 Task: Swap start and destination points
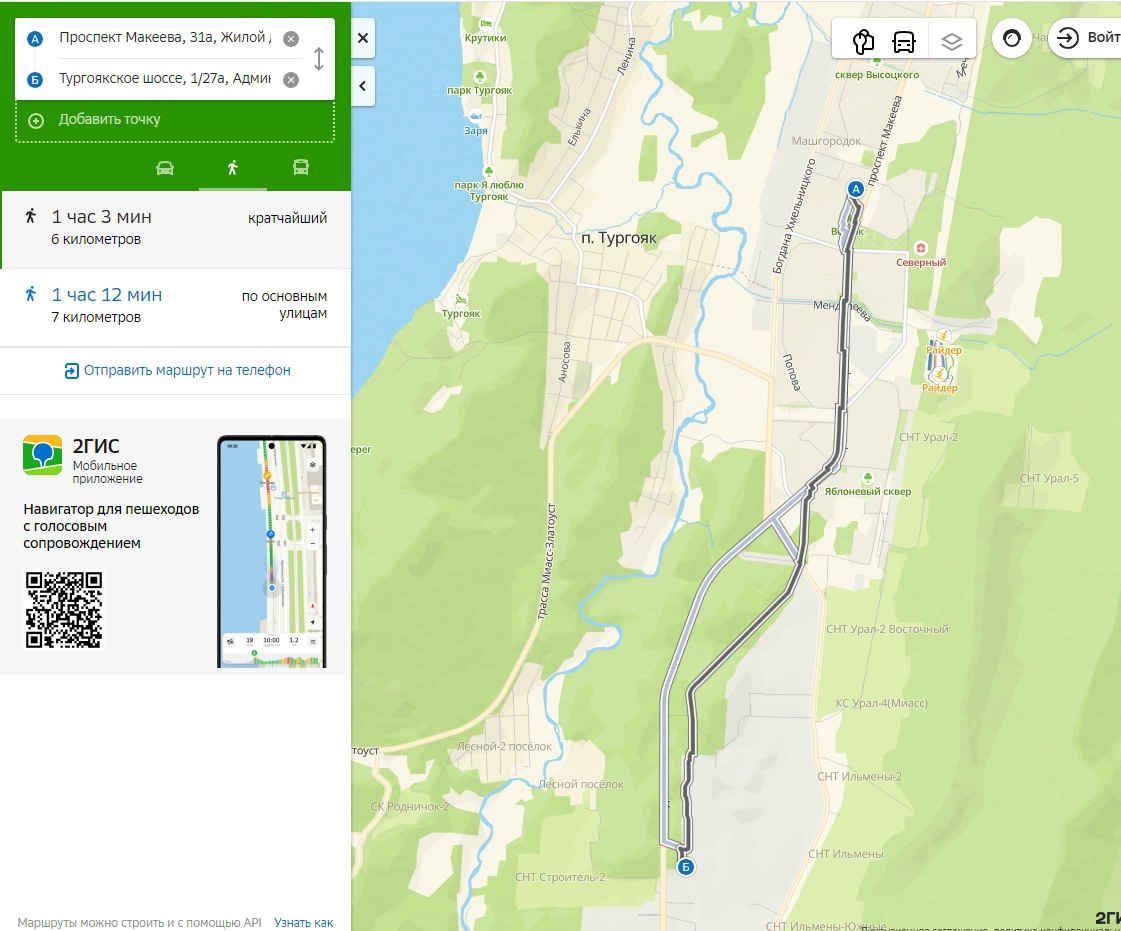319,59
